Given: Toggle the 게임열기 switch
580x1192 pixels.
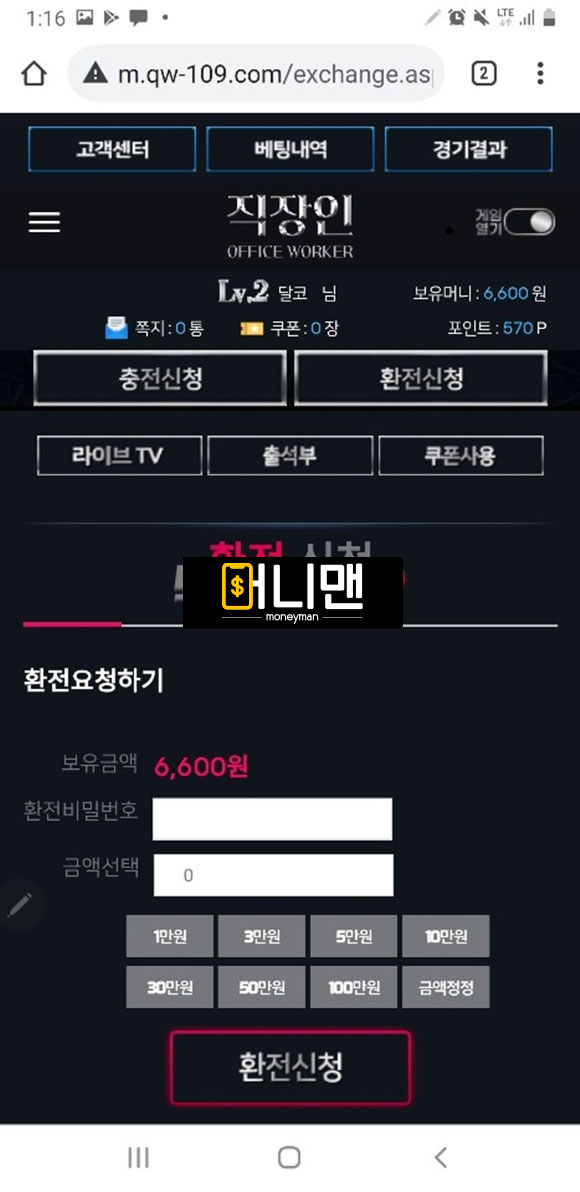Looking at the screenshot, I should (x=530, y=222).
